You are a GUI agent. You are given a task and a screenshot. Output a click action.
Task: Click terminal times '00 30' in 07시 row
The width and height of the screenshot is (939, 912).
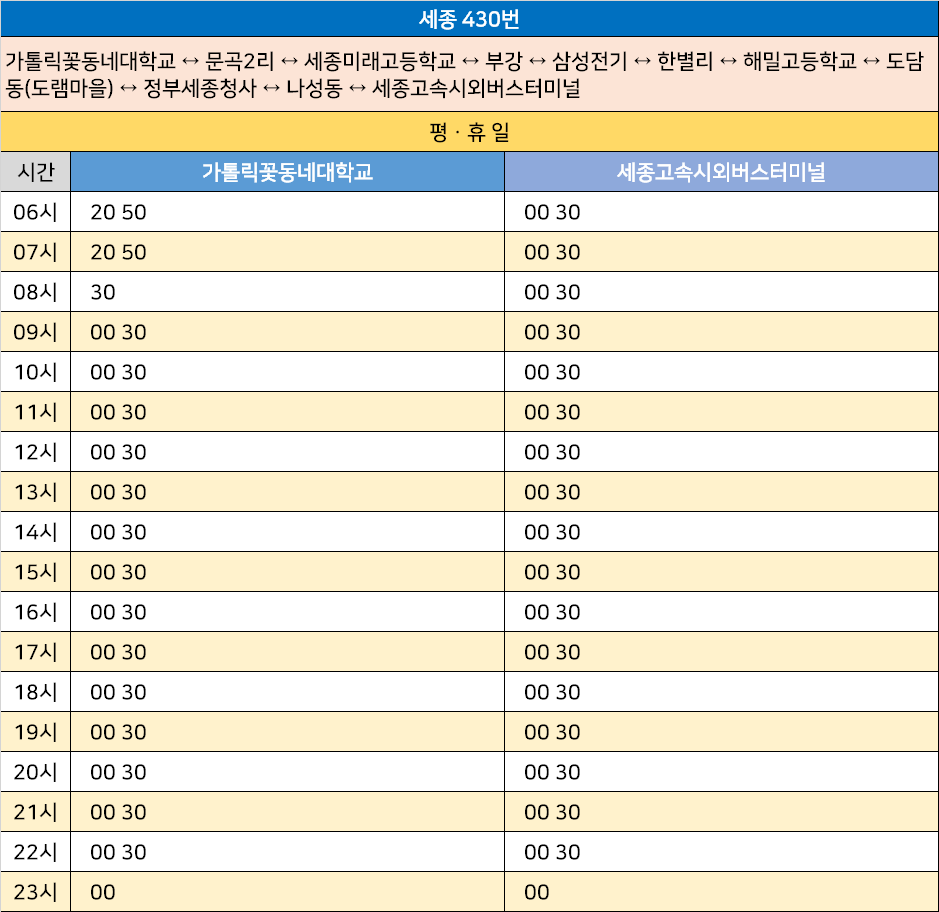552,252
